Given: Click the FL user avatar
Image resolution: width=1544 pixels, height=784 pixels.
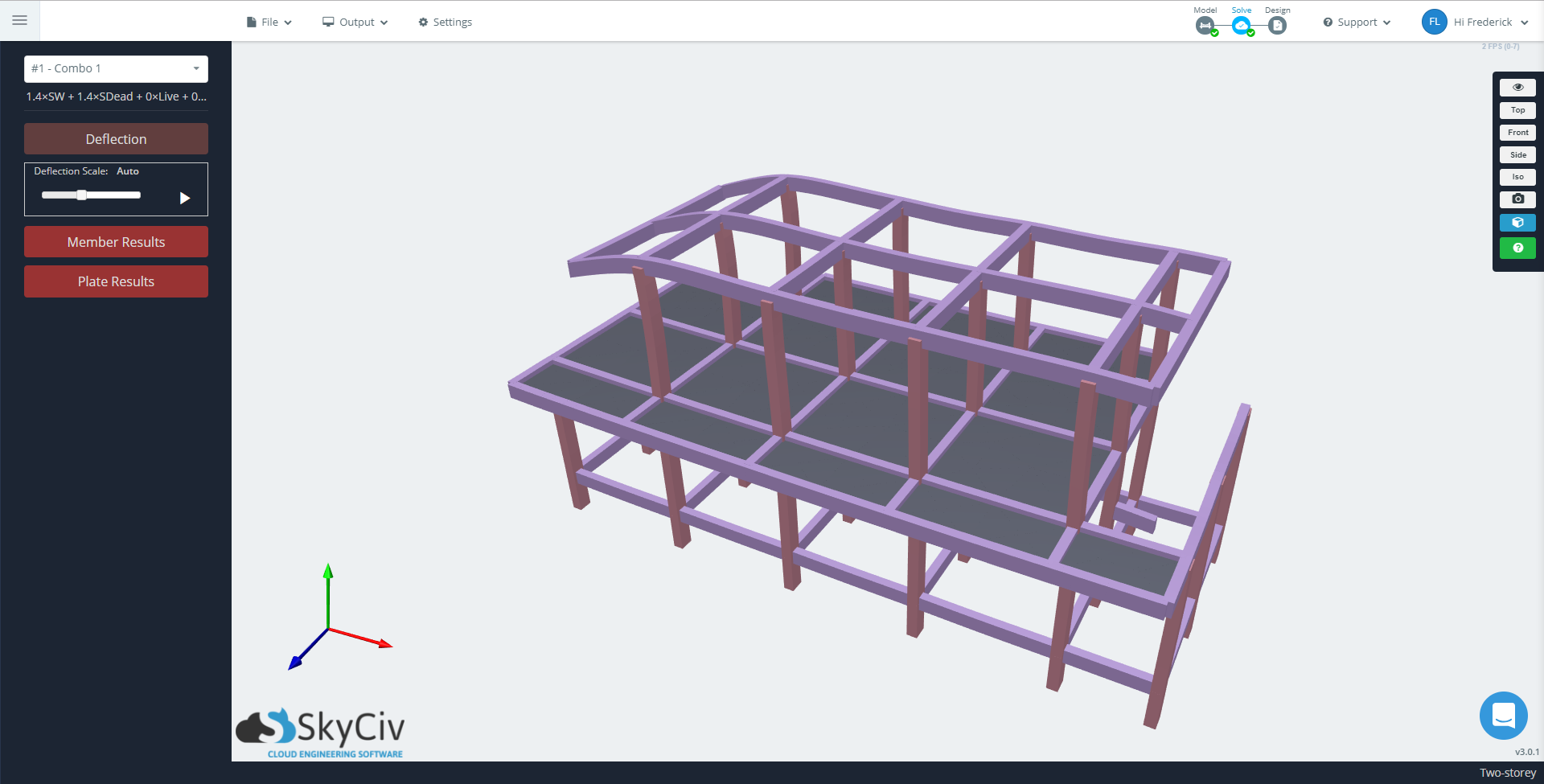Looking at the screenshot, I should click(x=1434, y=22).
